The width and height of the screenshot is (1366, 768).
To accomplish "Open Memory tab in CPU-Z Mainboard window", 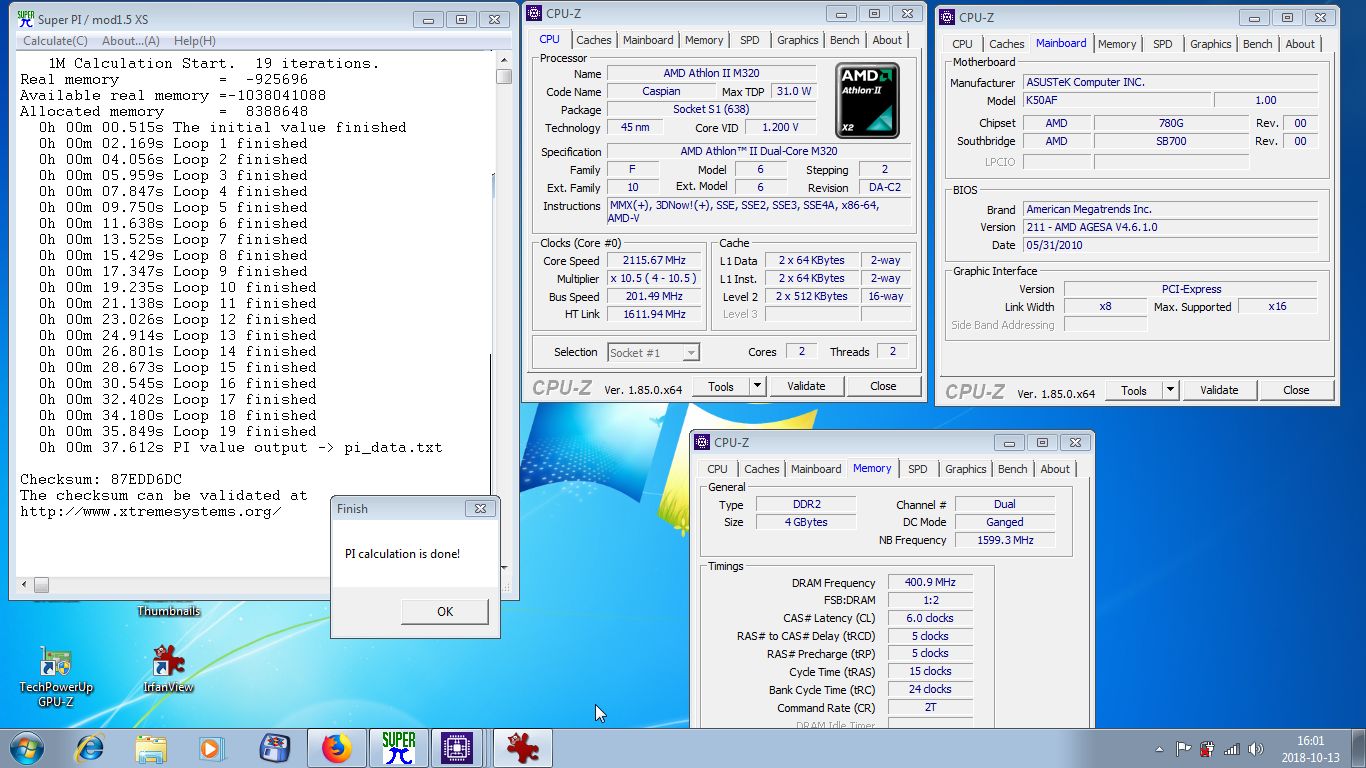I will pos(1117,44).
